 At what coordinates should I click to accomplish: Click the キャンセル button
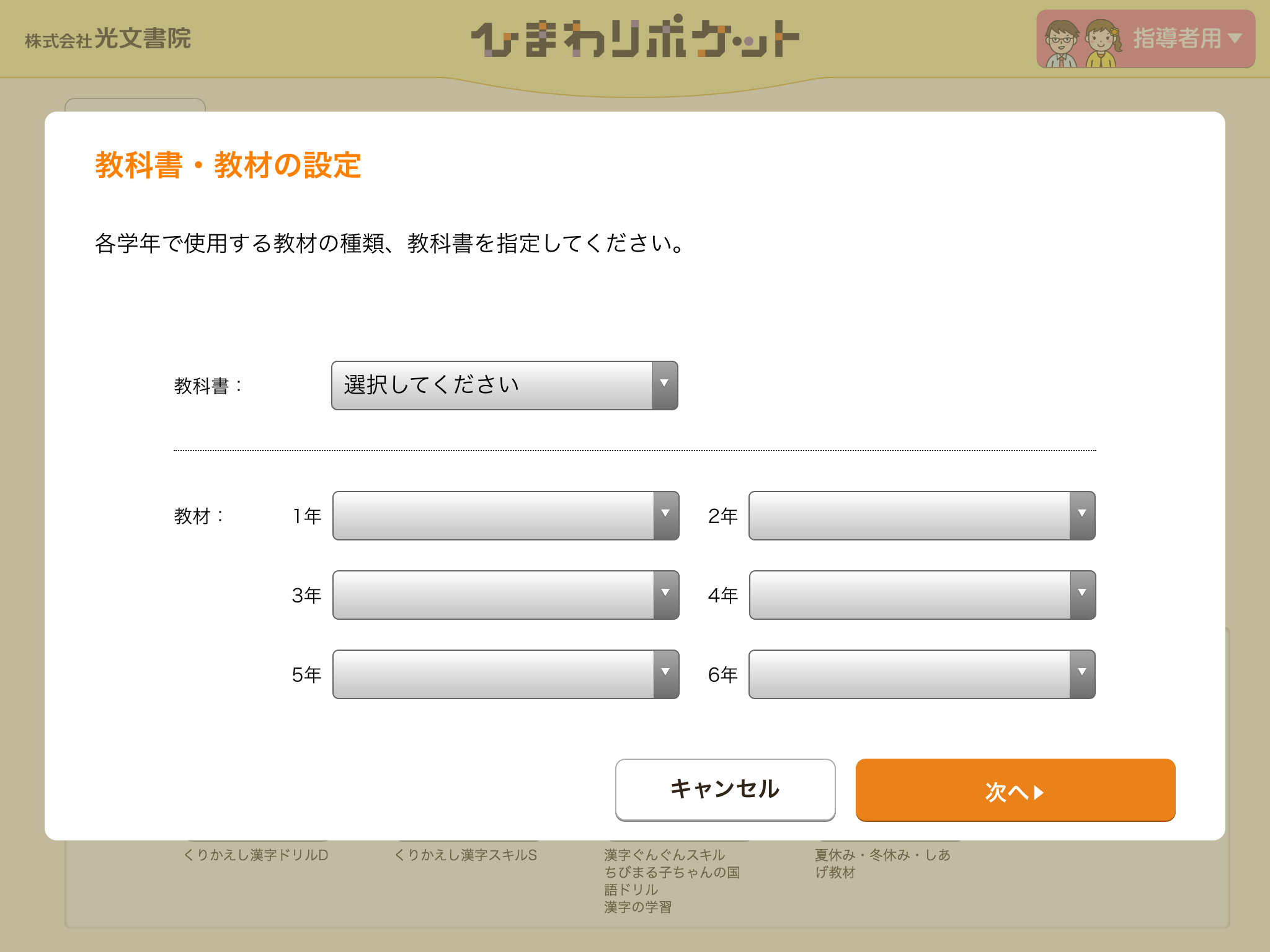coord(726,790)
